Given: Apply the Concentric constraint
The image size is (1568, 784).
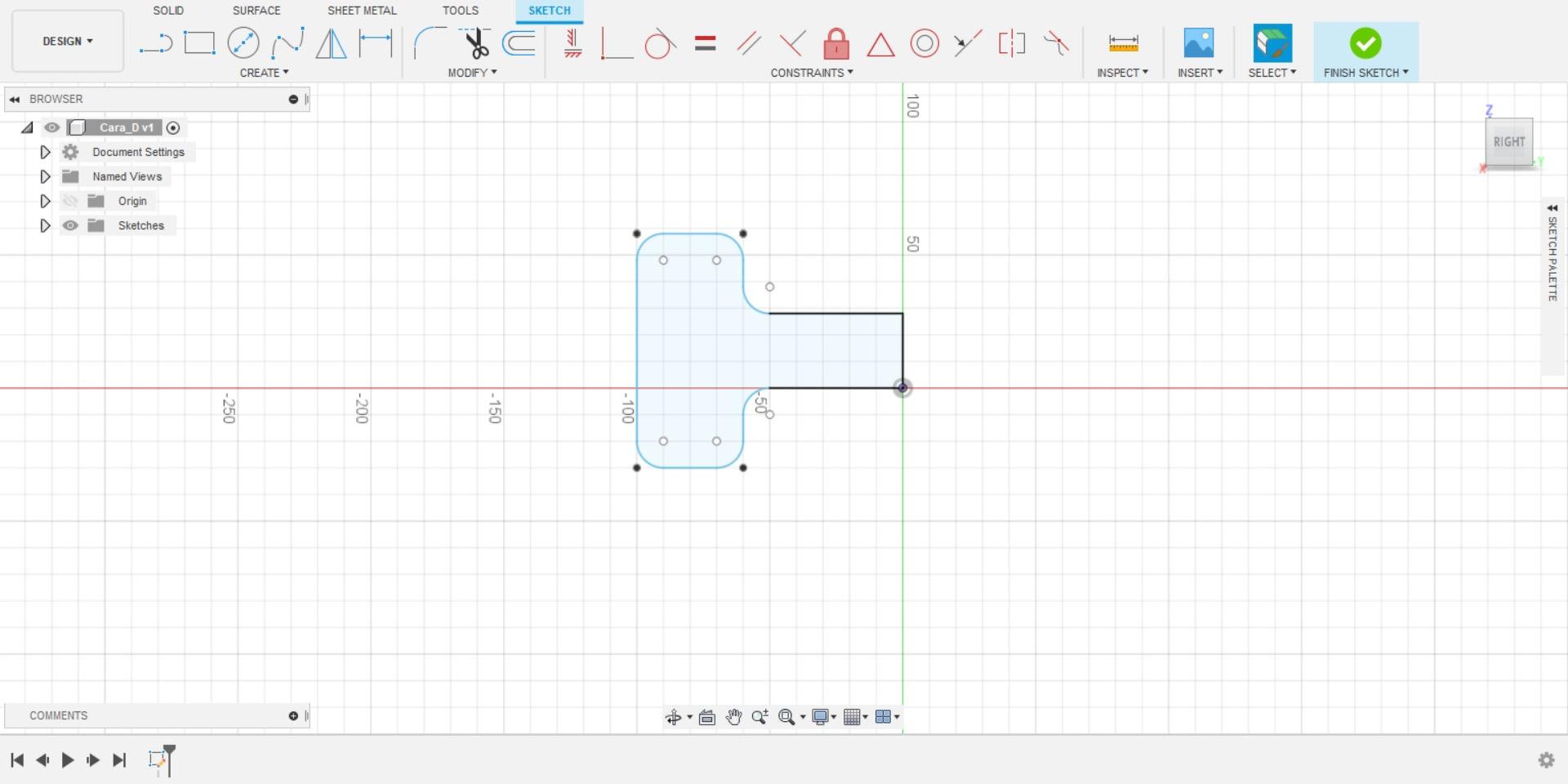Looking at the screenshot, I should click(x=924, y=43).
